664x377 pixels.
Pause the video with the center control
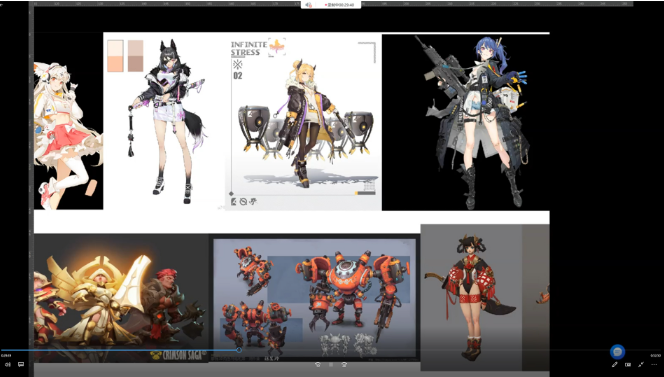[331, 364]
